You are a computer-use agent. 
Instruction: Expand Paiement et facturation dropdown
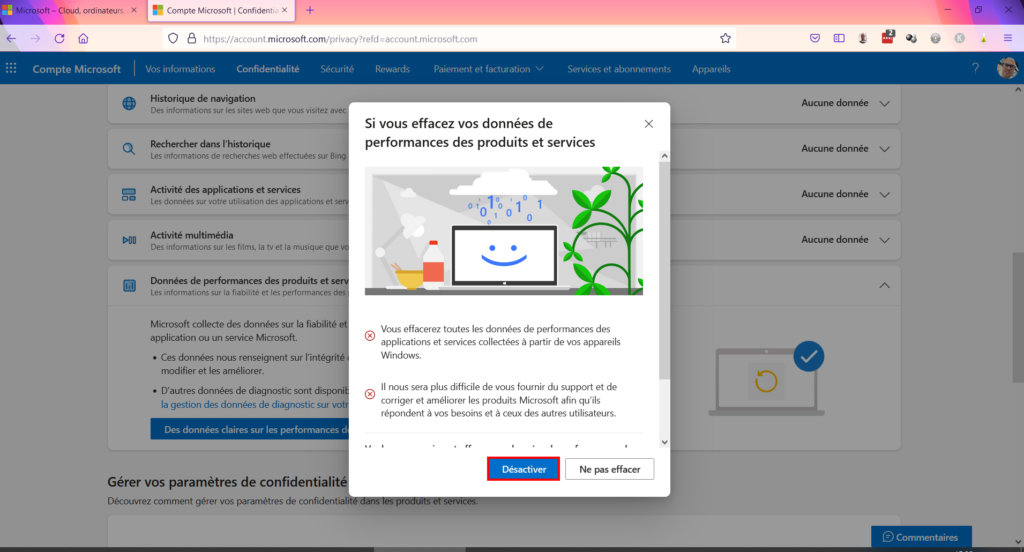[x=488, y=69]
